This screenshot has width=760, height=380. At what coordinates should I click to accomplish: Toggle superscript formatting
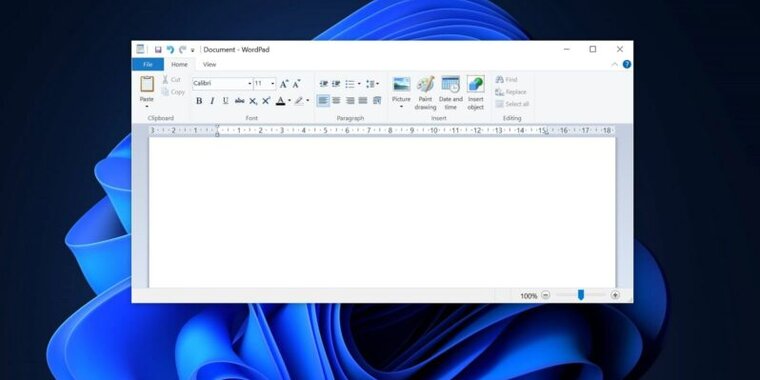click(x=266, y=101)
